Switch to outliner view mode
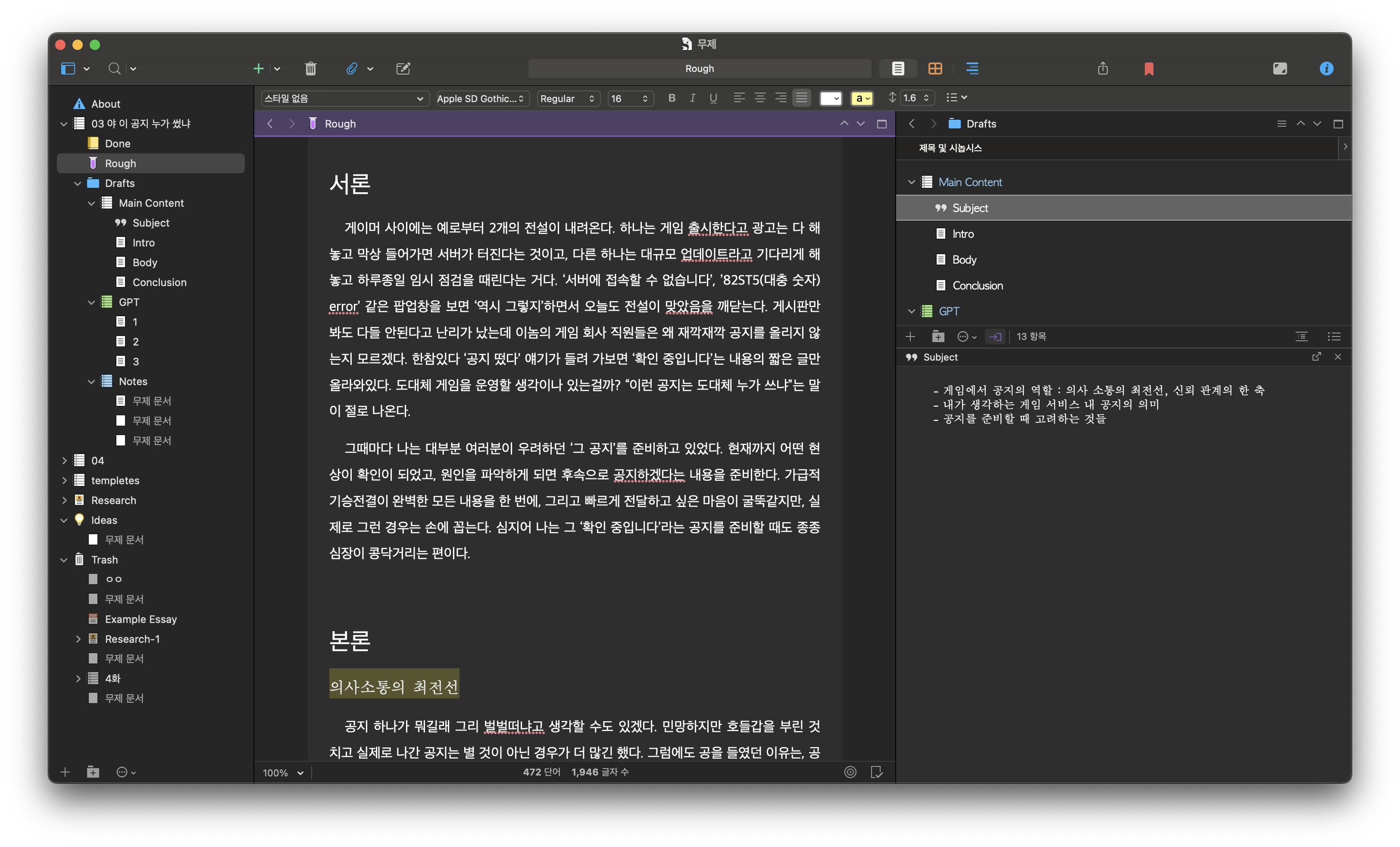 tap(972, 69)
